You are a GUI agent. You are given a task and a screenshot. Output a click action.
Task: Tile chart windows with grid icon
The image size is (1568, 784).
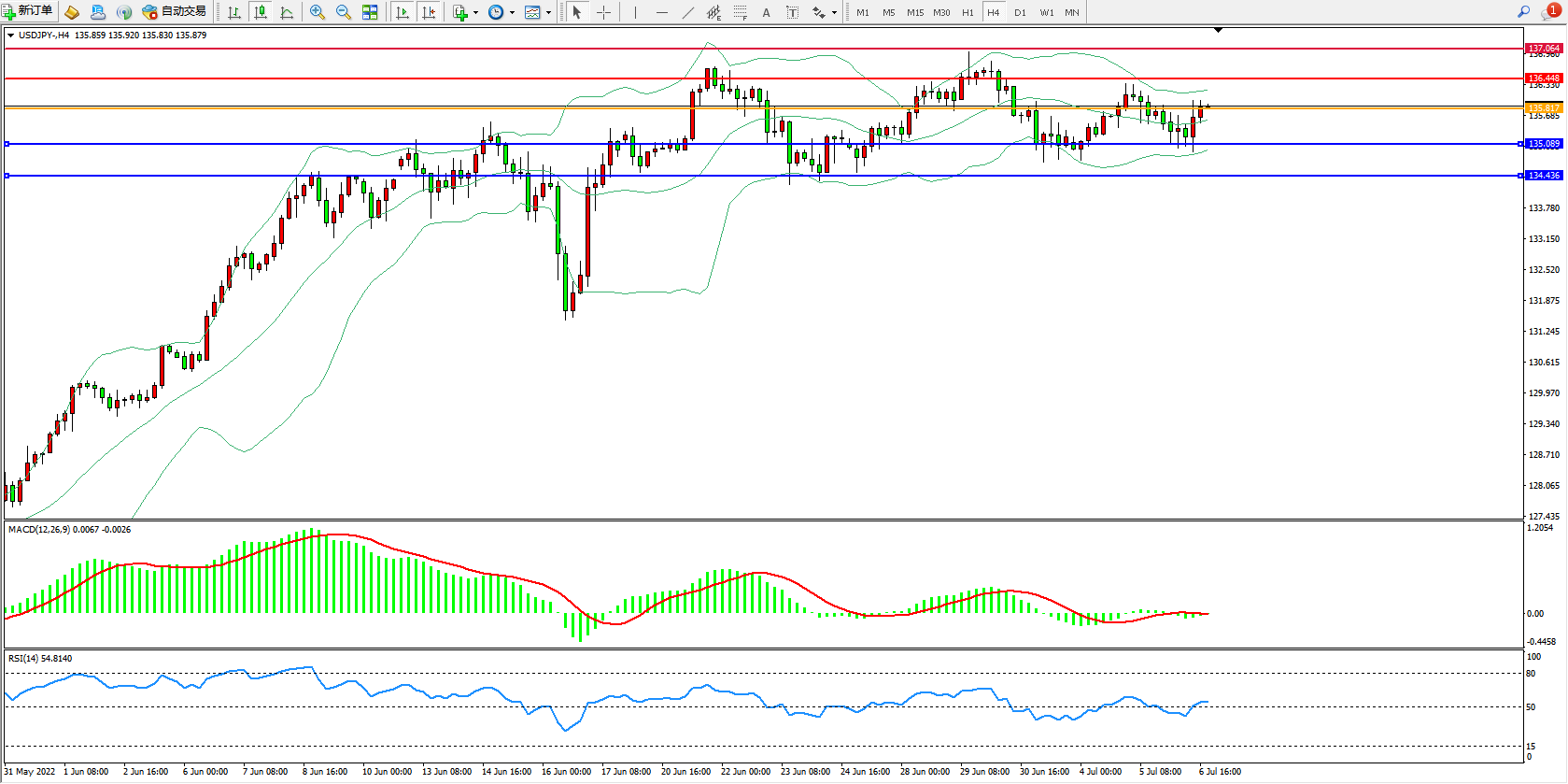(370, 12)
